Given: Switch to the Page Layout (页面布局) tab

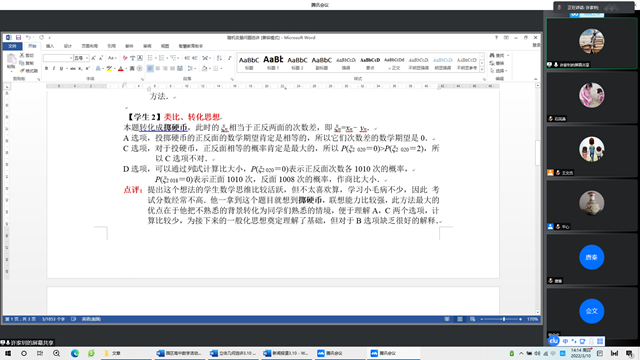Looking at the screenshot, I should (x=89, y=46).
